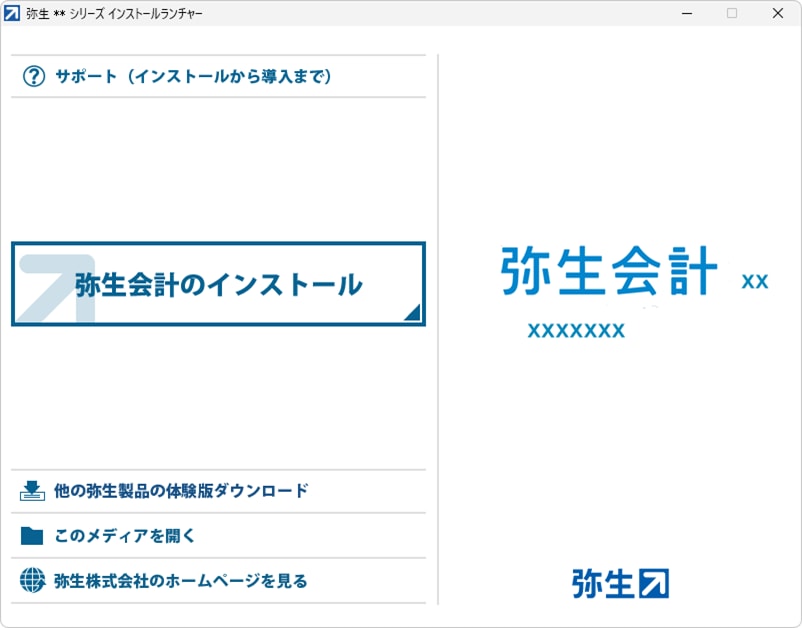Click the question mark support icon
This screenshot has width=802, height=628.
34,76
